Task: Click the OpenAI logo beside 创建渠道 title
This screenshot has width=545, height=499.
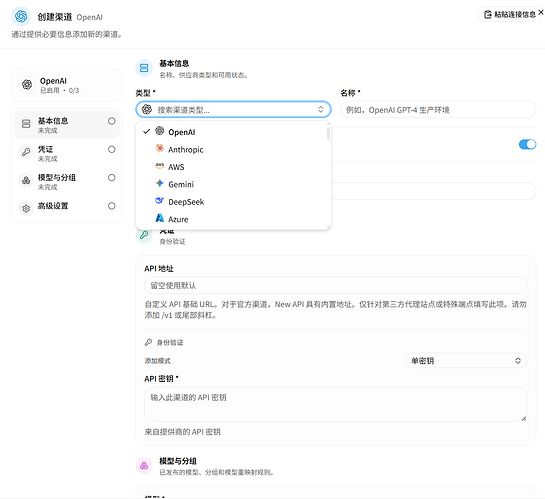Action: coord(21,16)
